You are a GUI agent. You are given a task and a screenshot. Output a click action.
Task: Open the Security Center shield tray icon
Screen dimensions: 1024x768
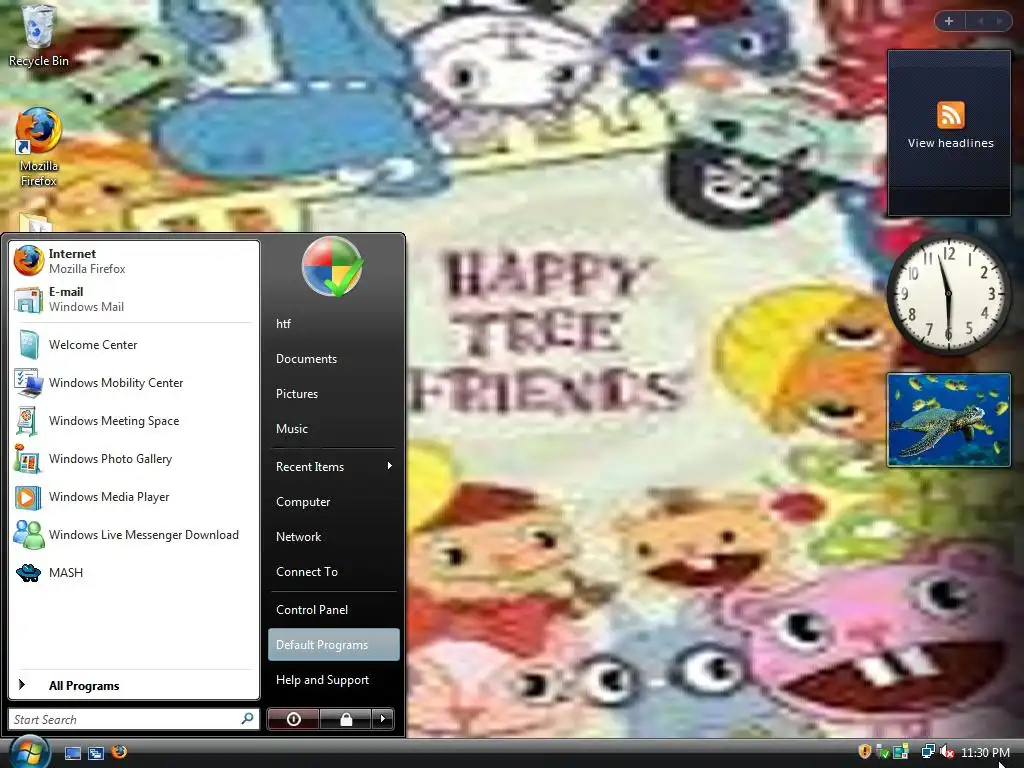click(865, 752)
